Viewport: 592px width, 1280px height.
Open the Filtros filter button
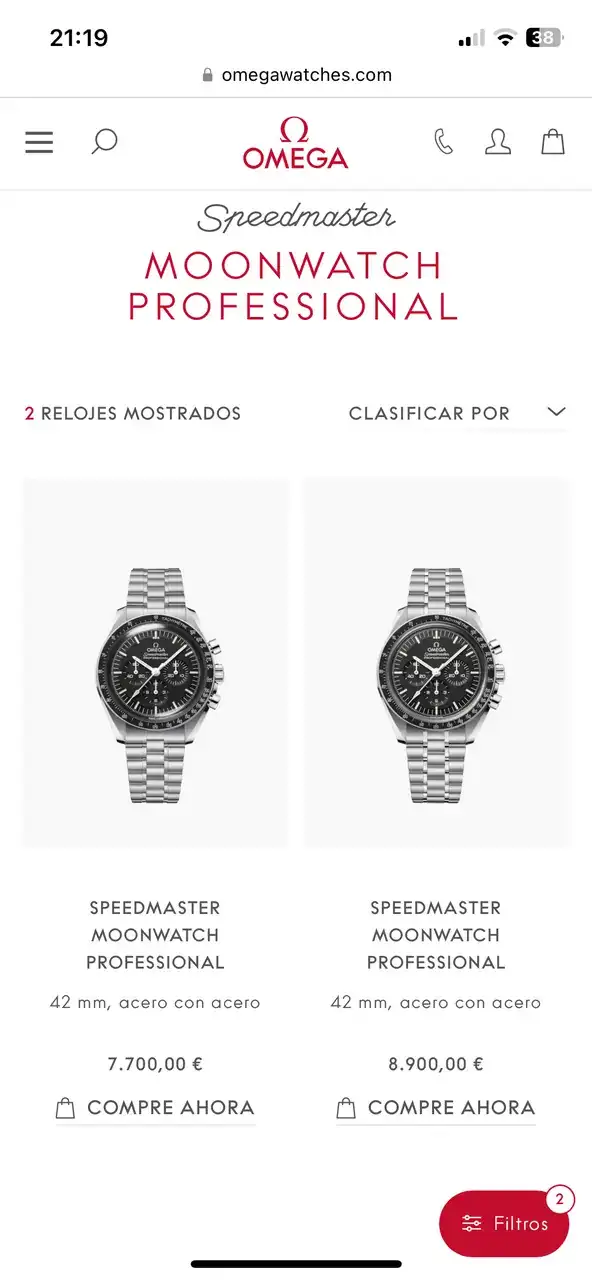504,1223
